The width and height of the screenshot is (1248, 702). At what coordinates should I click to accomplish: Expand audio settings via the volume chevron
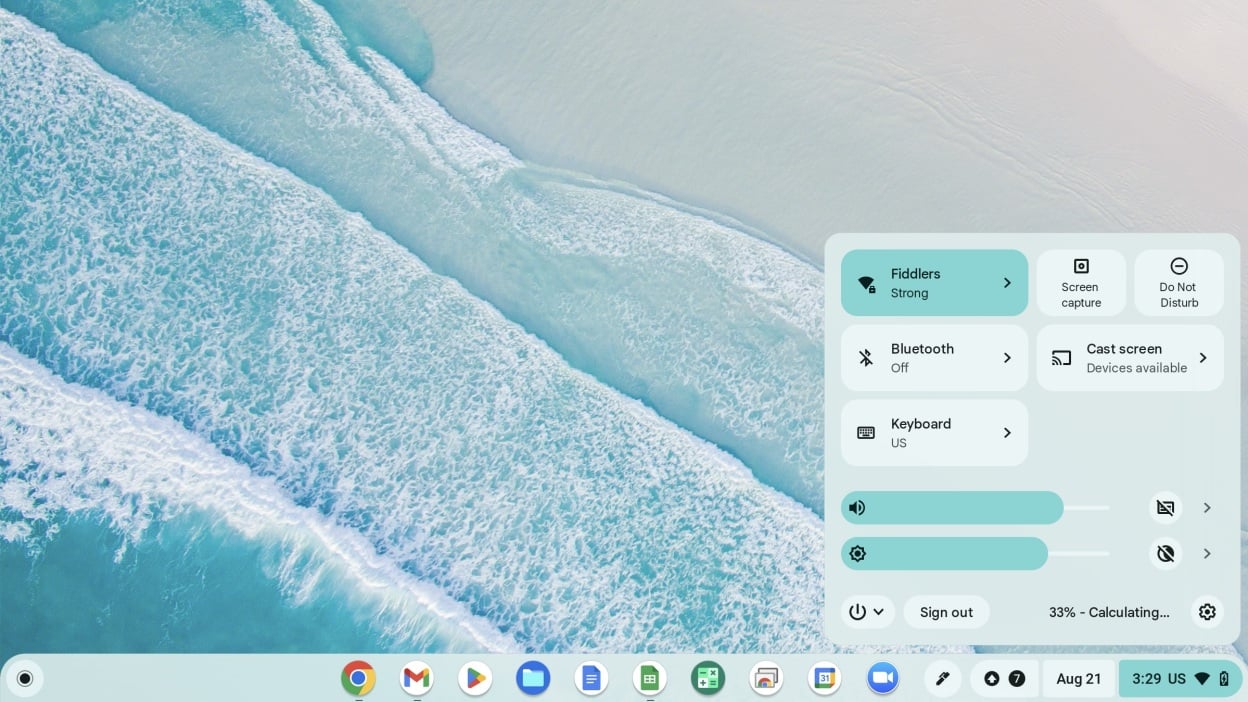(1207, 507)
